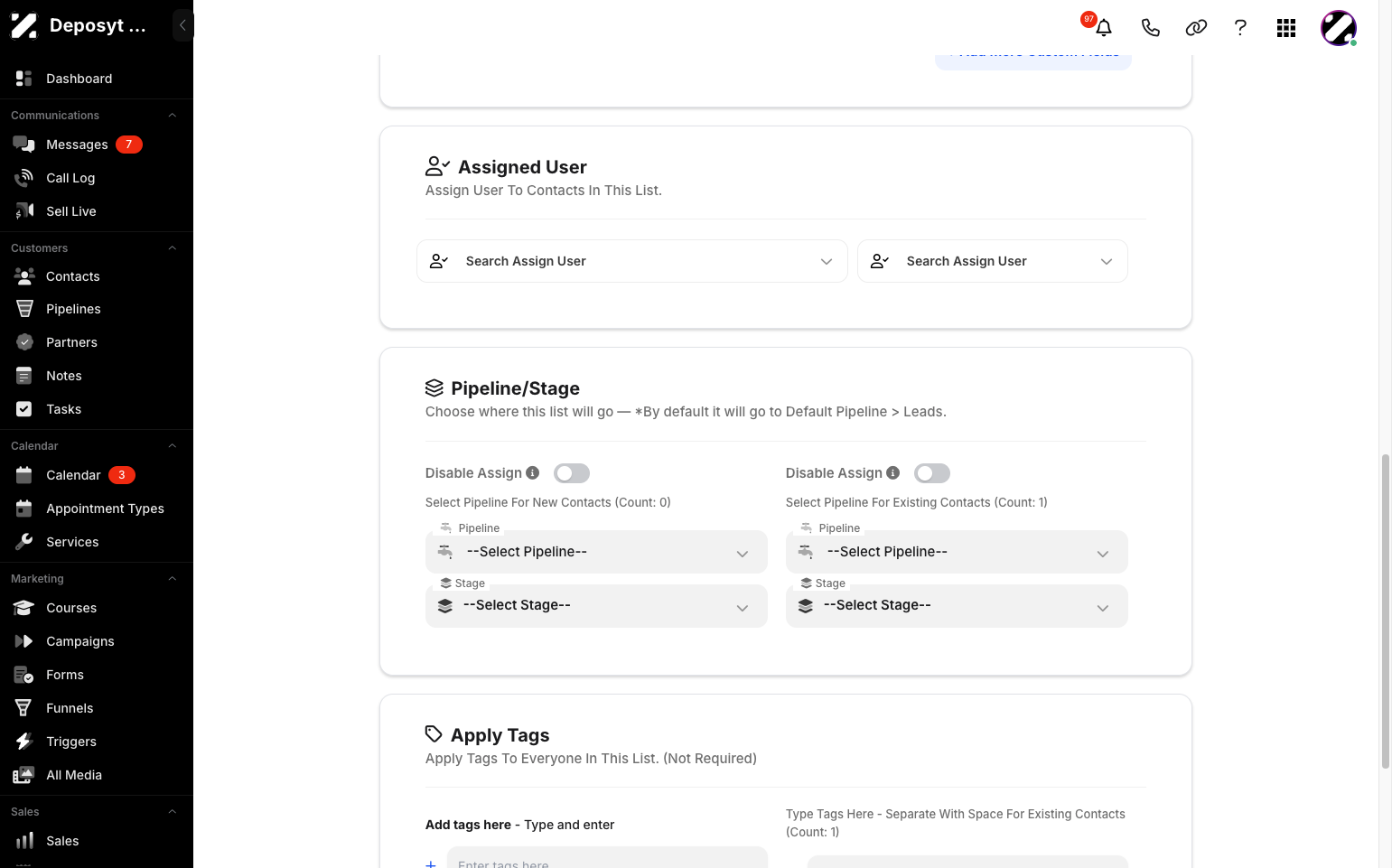Collapse the Customers sidebar section
The width and height of the screenshot is (1392, 868).
[172, 248]
